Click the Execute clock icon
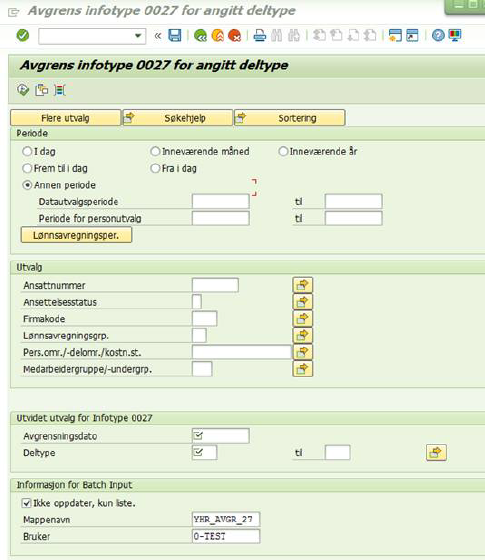485x560 pixels. coord(23,90)
